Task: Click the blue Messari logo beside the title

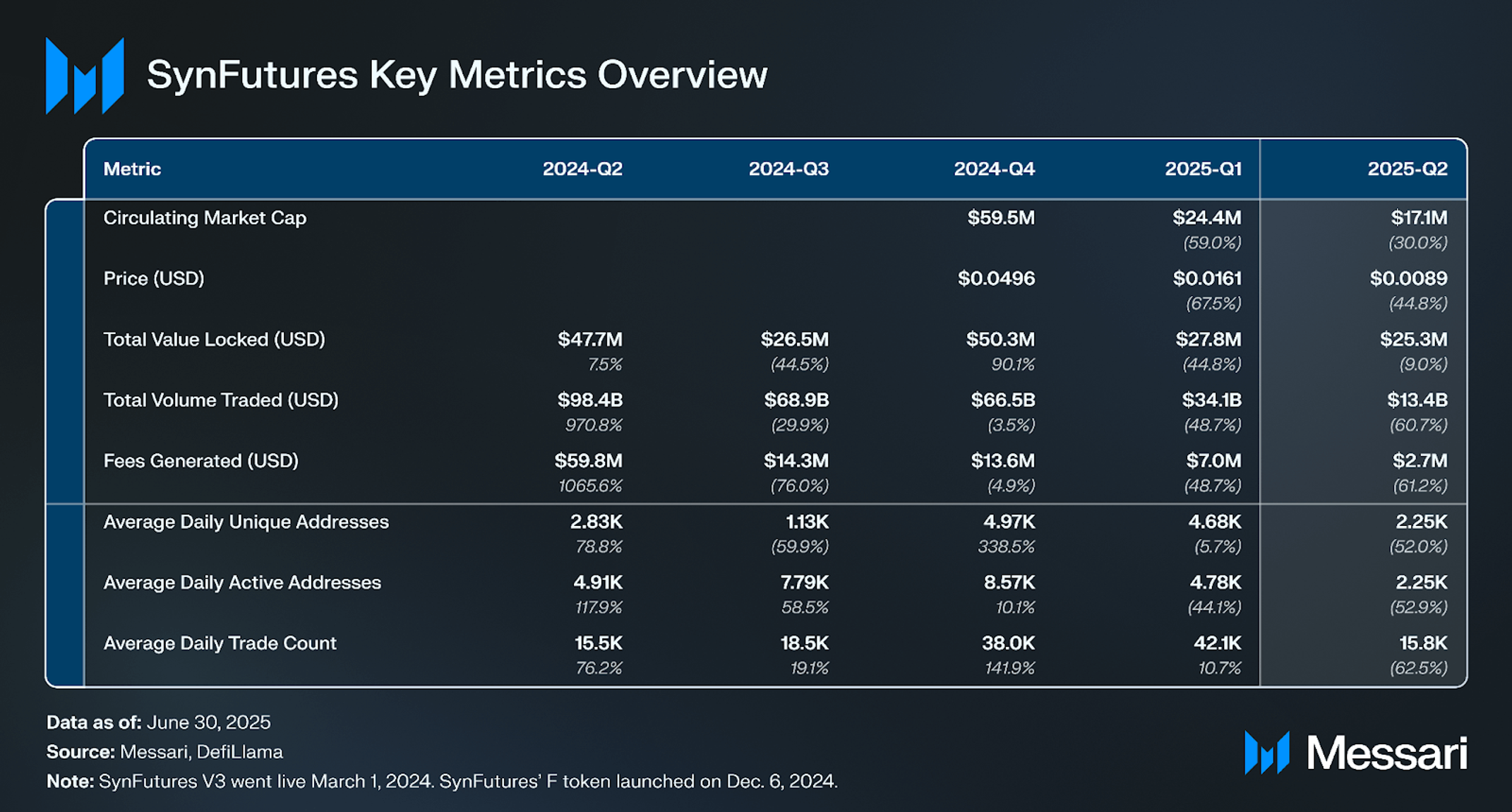Action: (85, 76)
